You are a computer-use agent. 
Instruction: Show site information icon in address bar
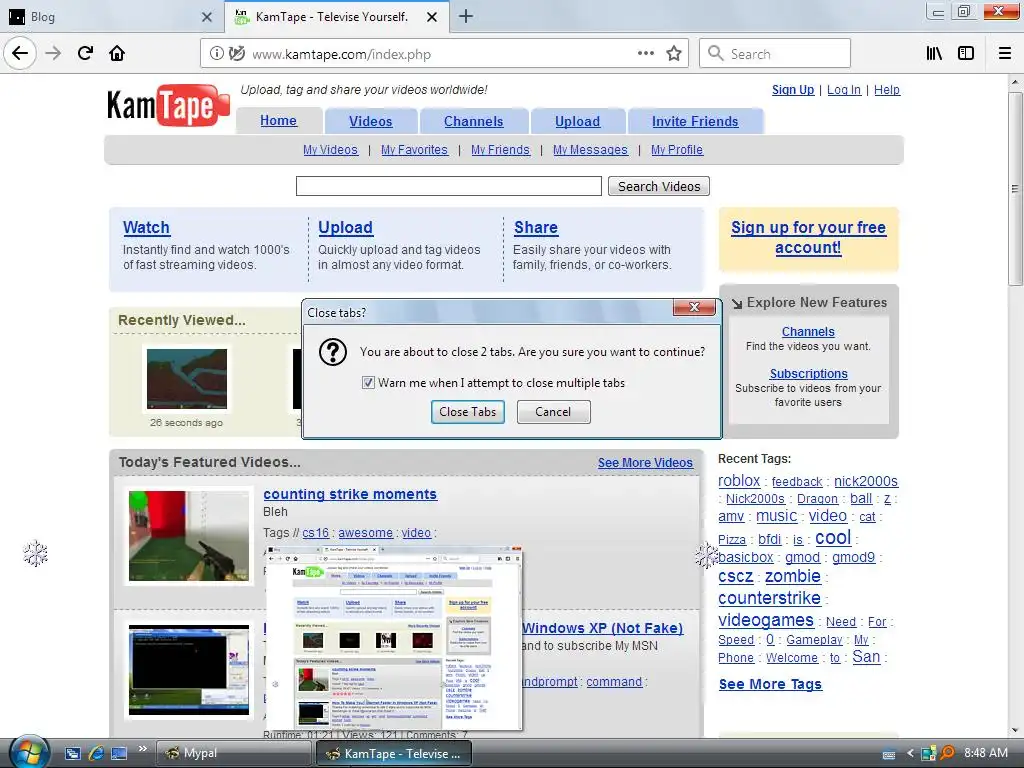[216, 54]
